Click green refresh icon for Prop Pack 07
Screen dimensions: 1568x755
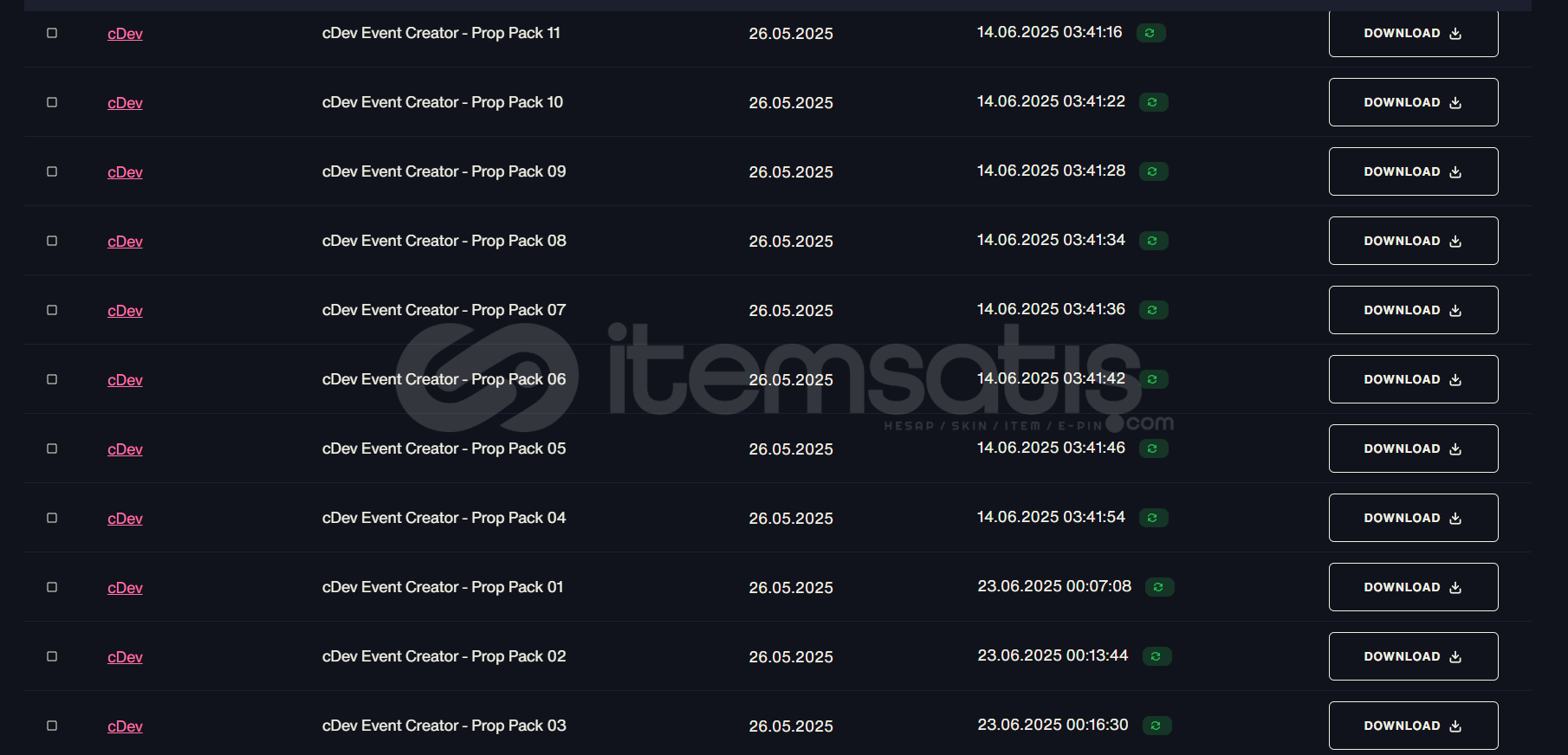[1152, 310]
